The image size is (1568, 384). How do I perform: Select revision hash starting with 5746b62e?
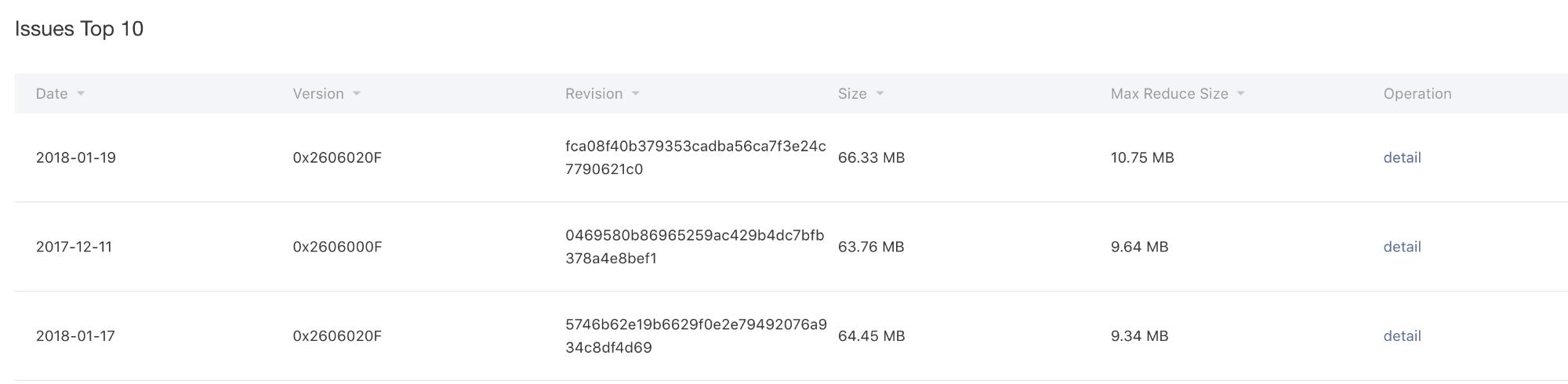696,336
